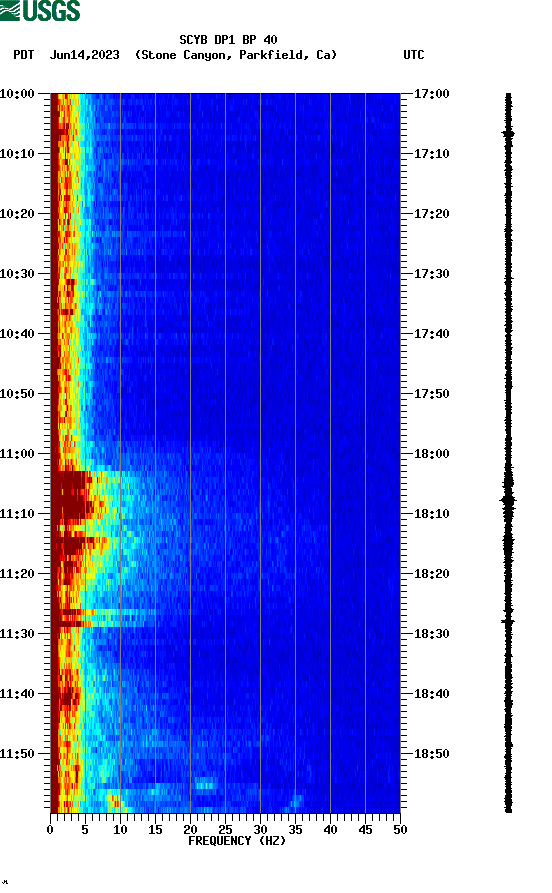Click the 'UTC' timezone label

click(414, 55)
